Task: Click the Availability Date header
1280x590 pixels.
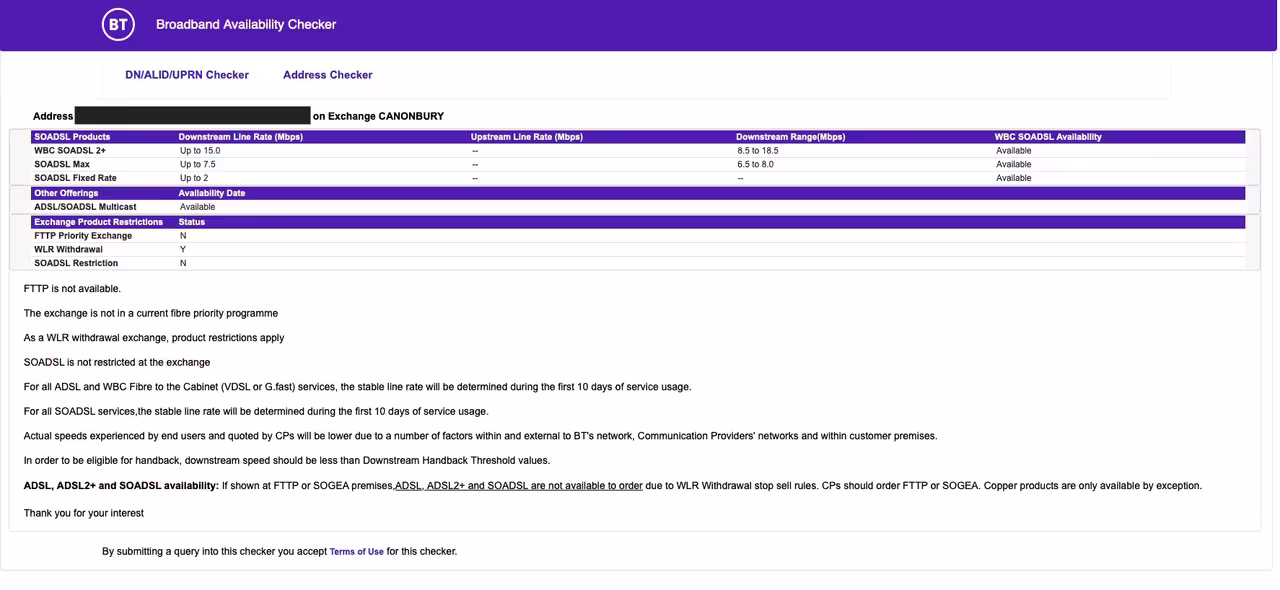Action: (x=212, y=193)
